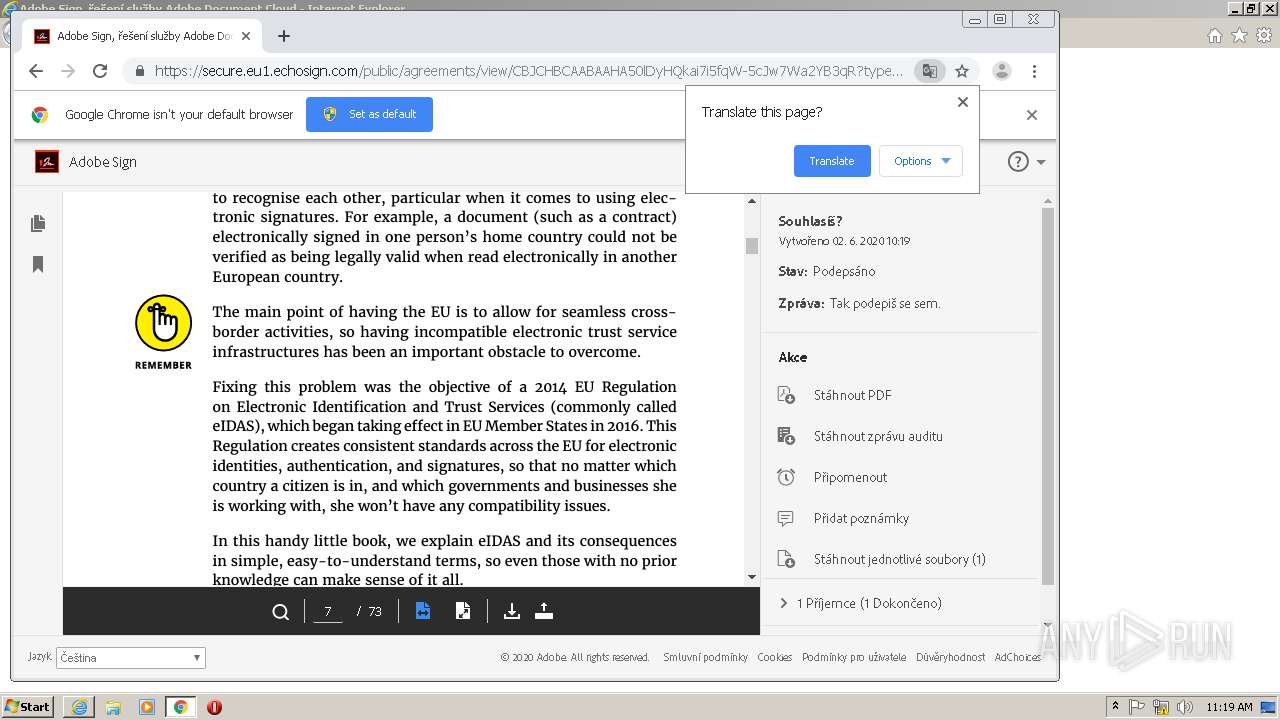Screen dimensions: 1280x720
Task: Click the Adobe Sign logo
Action: coord(47,162)
